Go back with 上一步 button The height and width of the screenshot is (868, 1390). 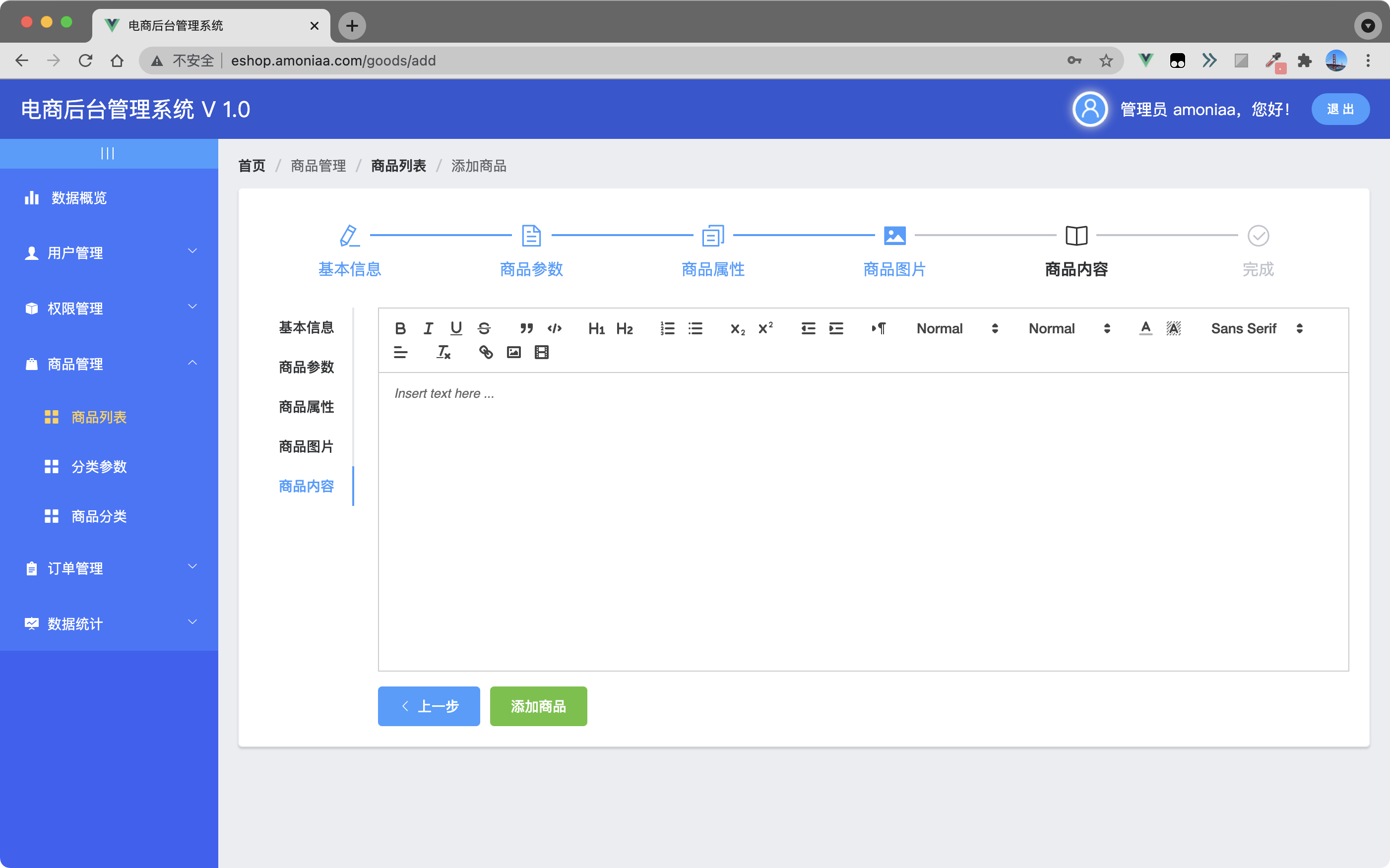428,706
